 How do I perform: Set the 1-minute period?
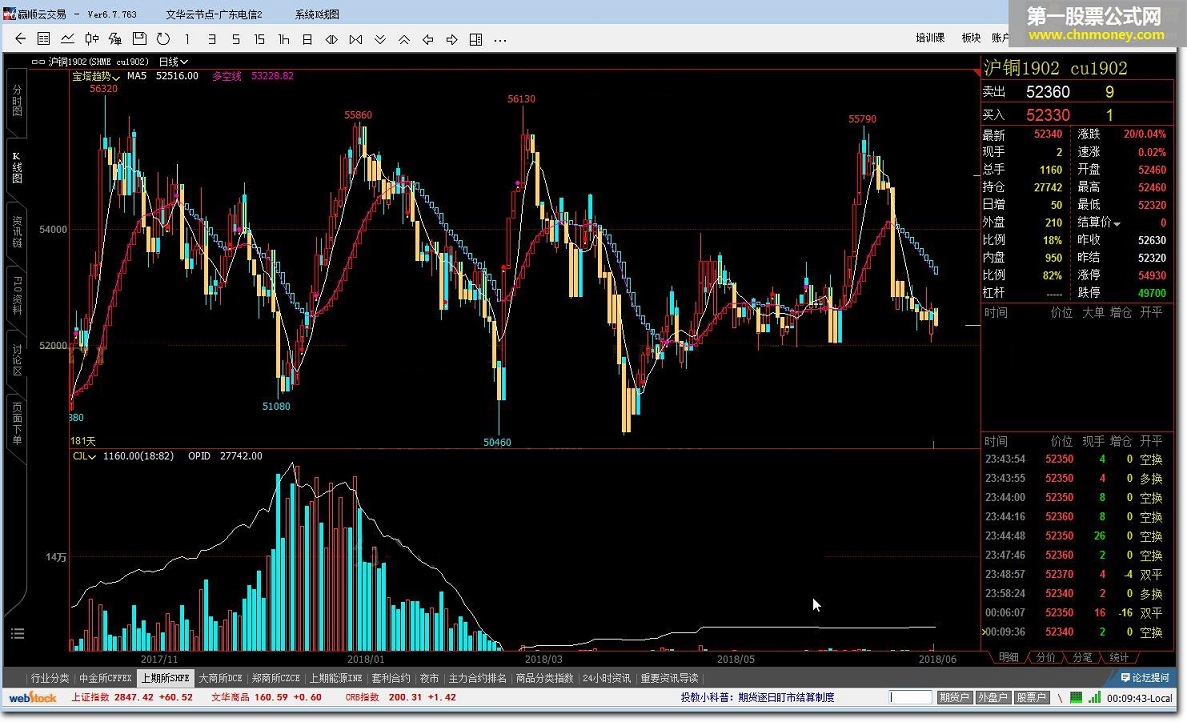pyautogui.click(x=187, y=39)
